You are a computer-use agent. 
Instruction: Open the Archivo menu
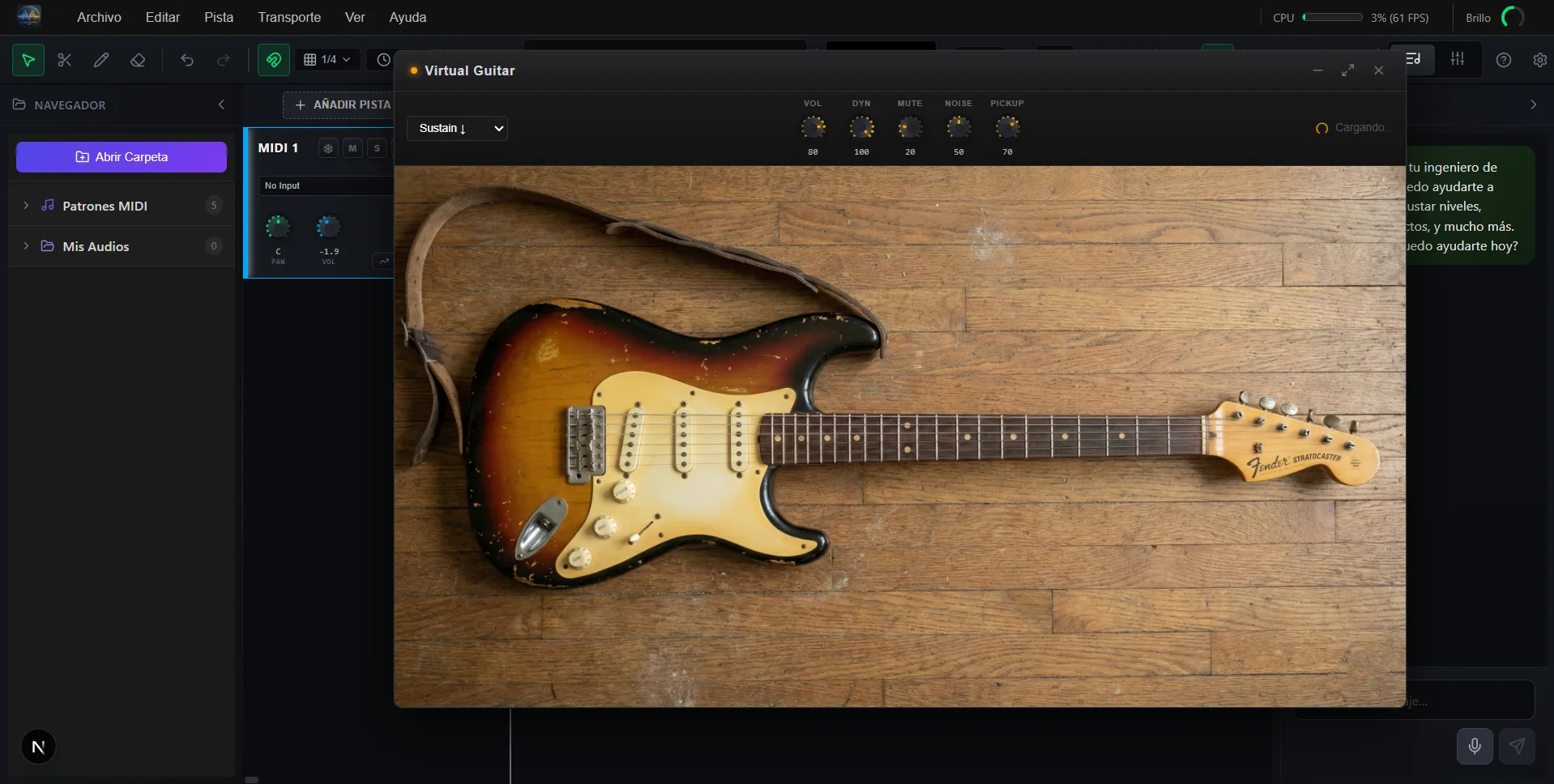click(99, 17)
